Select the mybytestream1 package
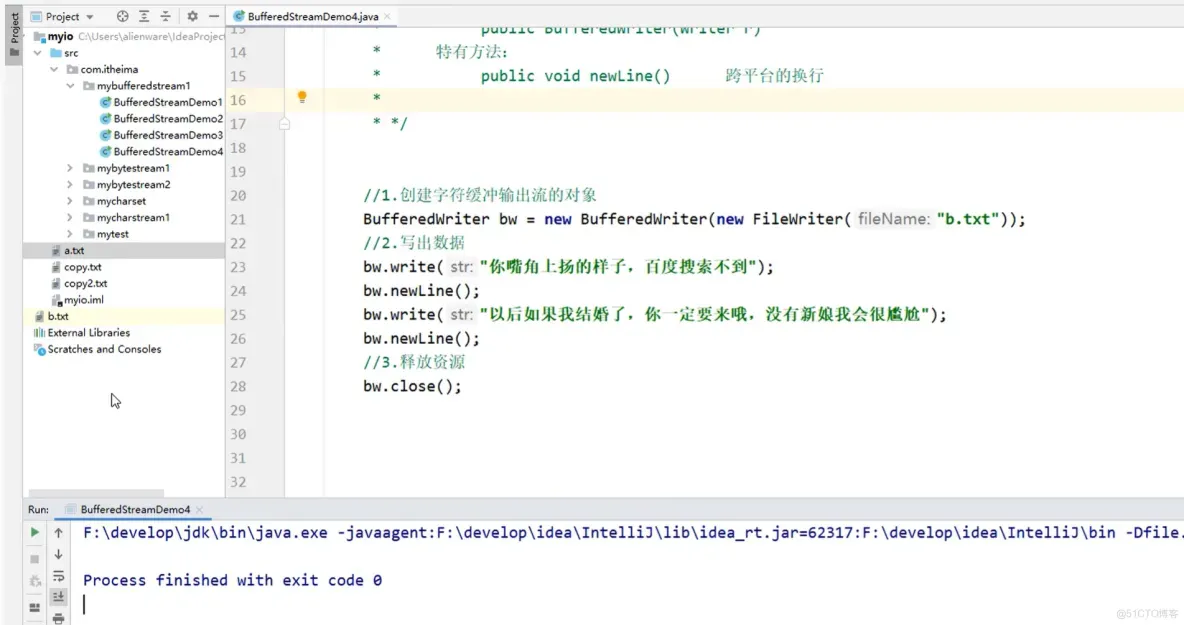1184x625 pixels. (133, 168)
